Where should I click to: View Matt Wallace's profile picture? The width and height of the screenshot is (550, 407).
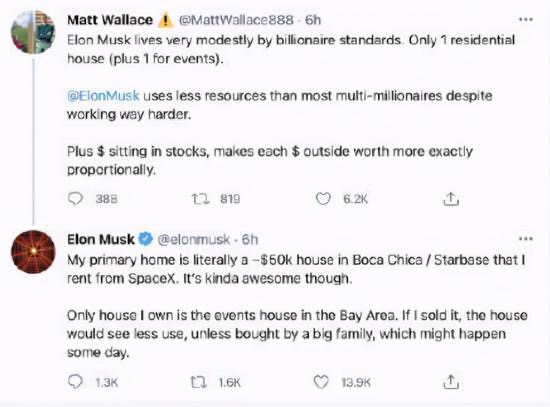click(33, 32)
